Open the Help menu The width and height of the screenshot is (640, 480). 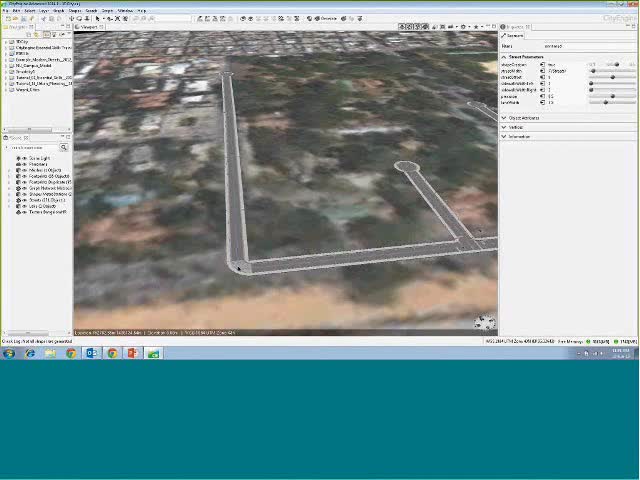[x=141, y=11]
